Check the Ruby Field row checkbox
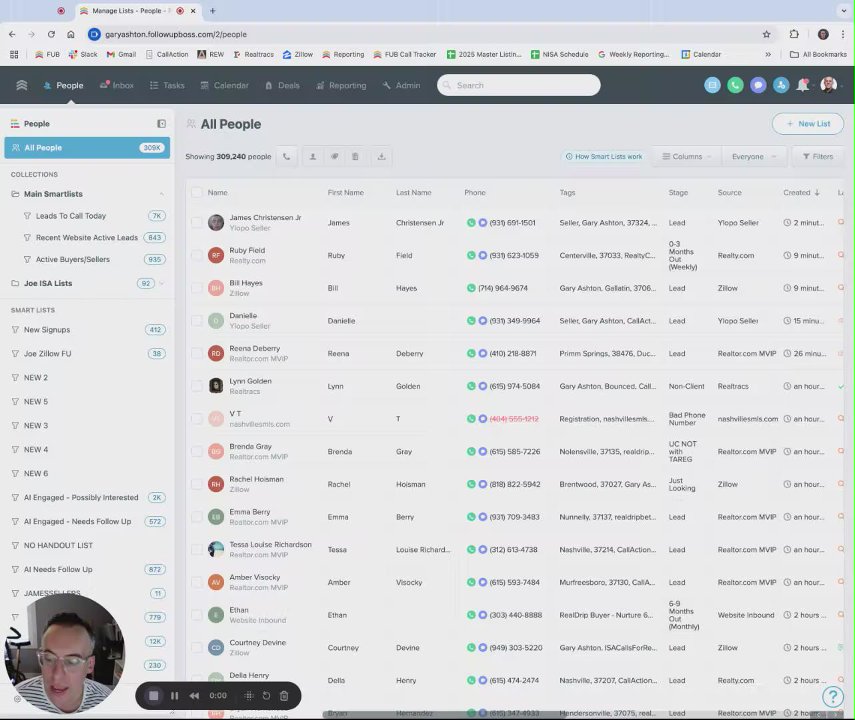 tap(196, 255)
